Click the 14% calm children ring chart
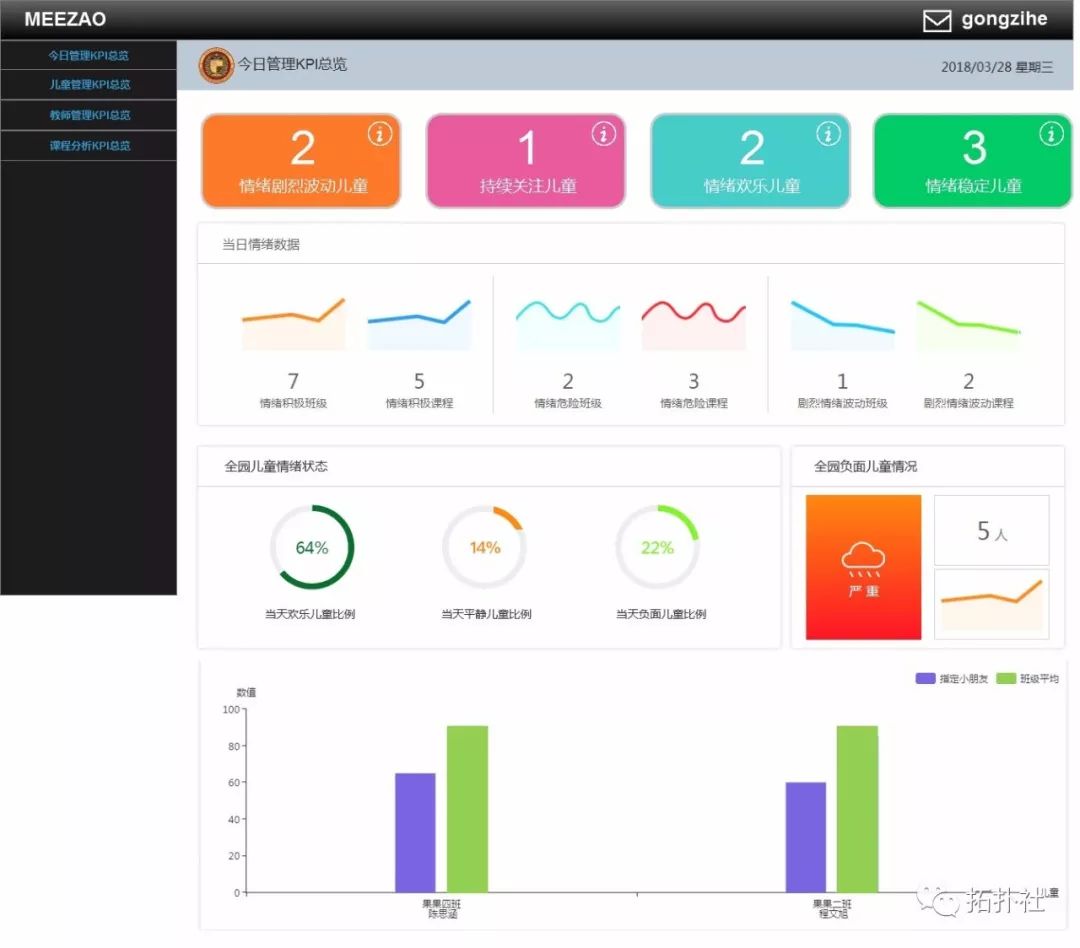The width and height of the screenshot is (1080, 948). coord(484,547)
